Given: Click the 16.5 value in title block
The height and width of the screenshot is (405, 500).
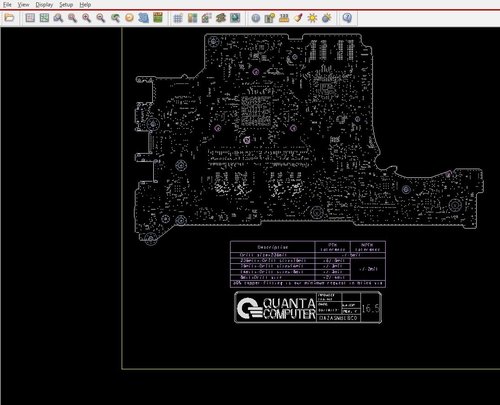Looking at the screenshot, I should (371, 308).
